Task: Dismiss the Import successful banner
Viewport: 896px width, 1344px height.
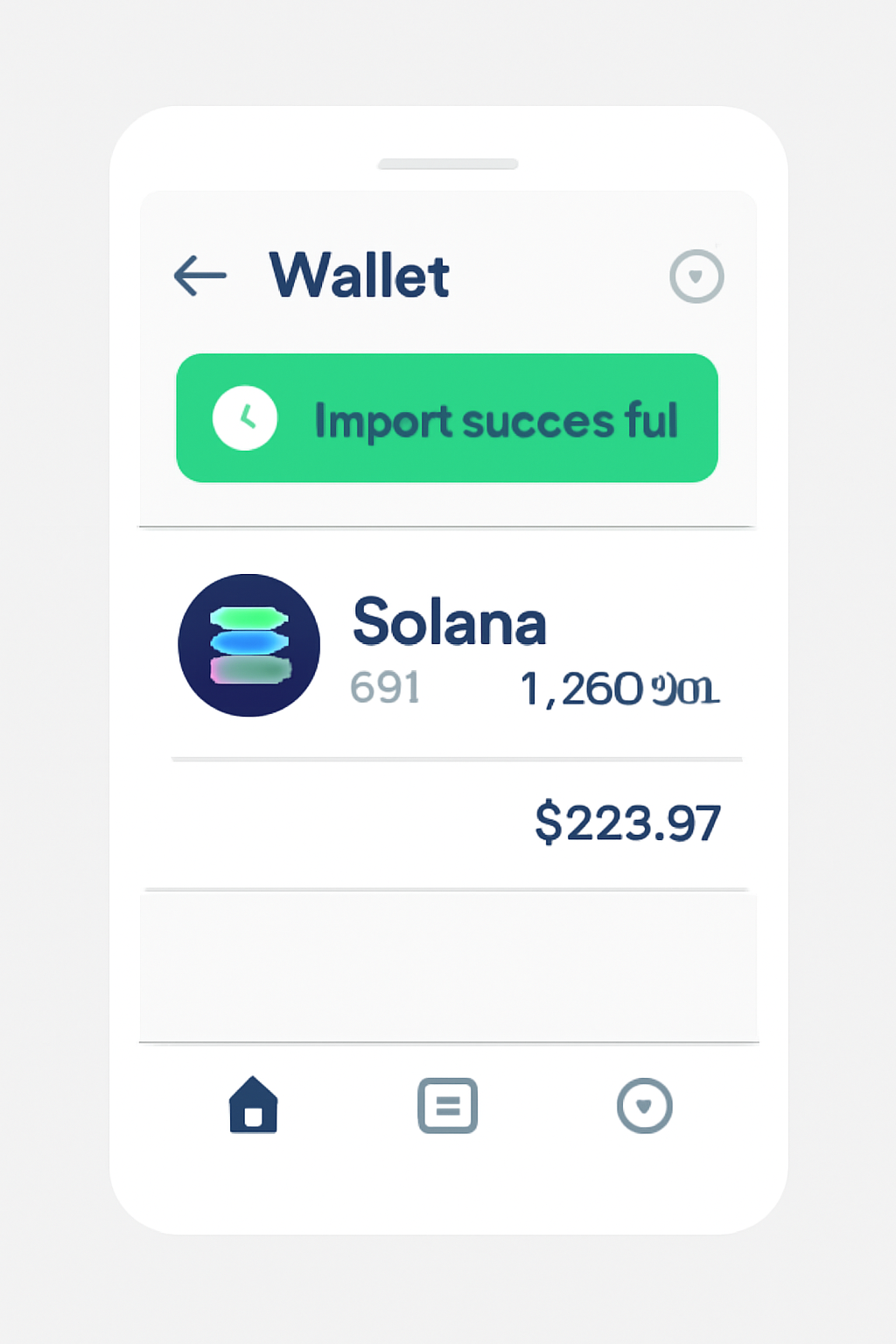Action: 446,418
